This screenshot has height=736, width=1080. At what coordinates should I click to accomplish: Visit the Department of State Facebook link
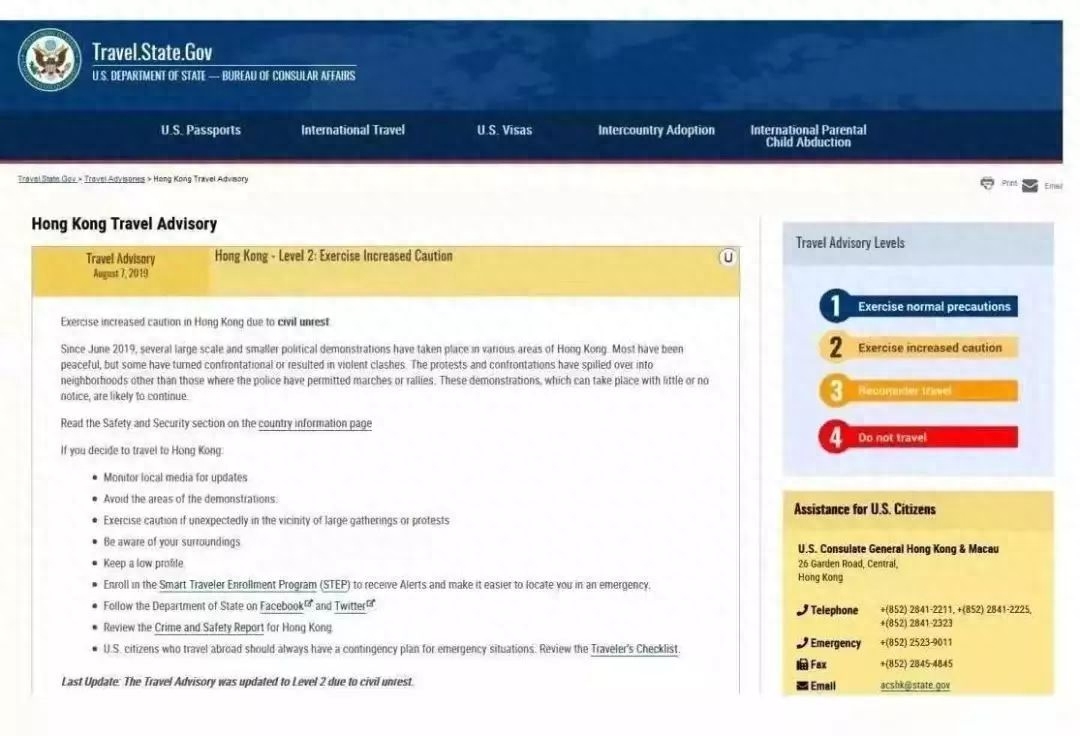point(281,607)
